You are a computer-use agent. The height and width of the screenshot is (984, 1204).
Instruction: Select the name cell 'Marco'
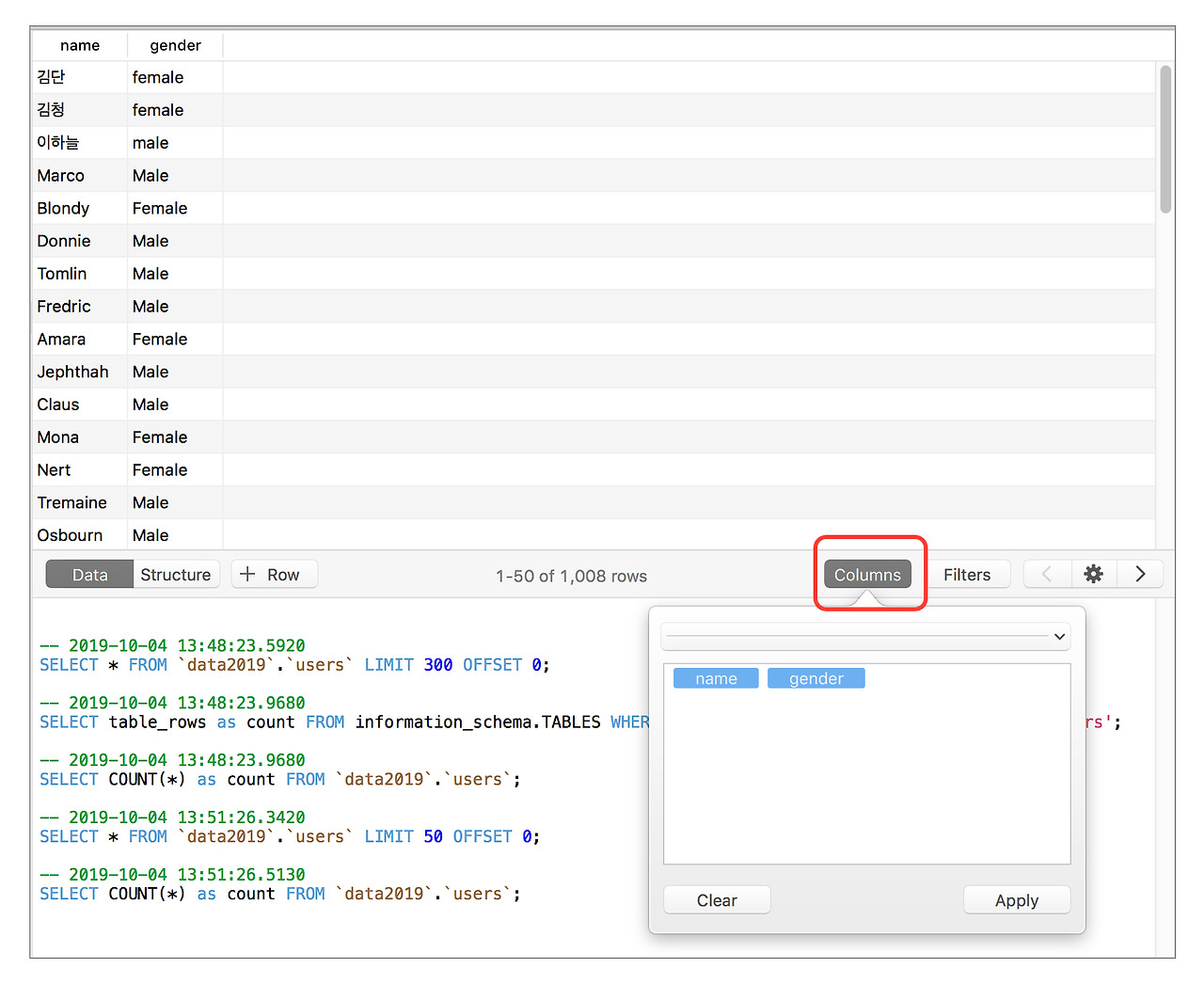(80, 176)
